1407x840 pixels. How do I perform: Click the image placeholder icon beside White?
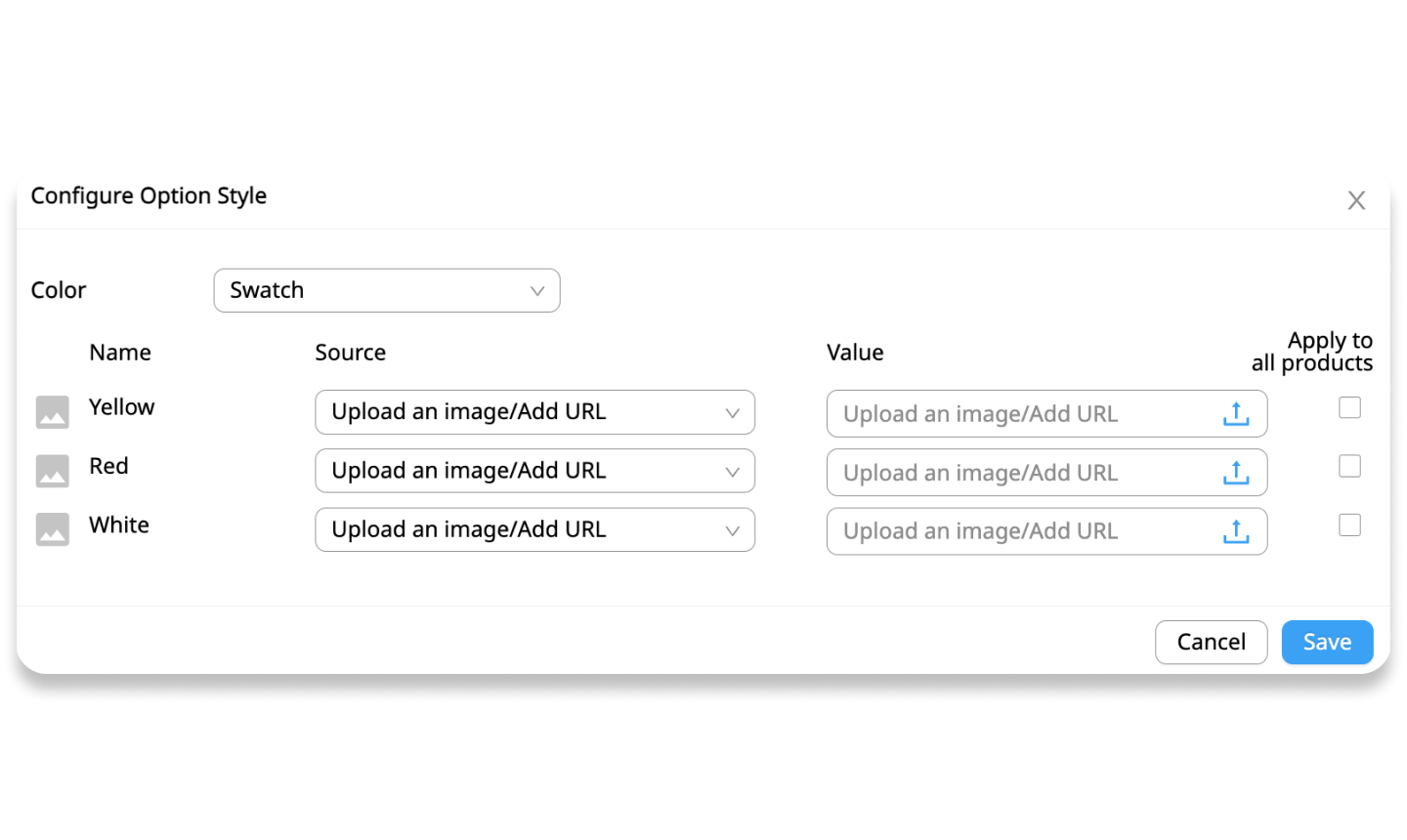click(x=53, y=529)
